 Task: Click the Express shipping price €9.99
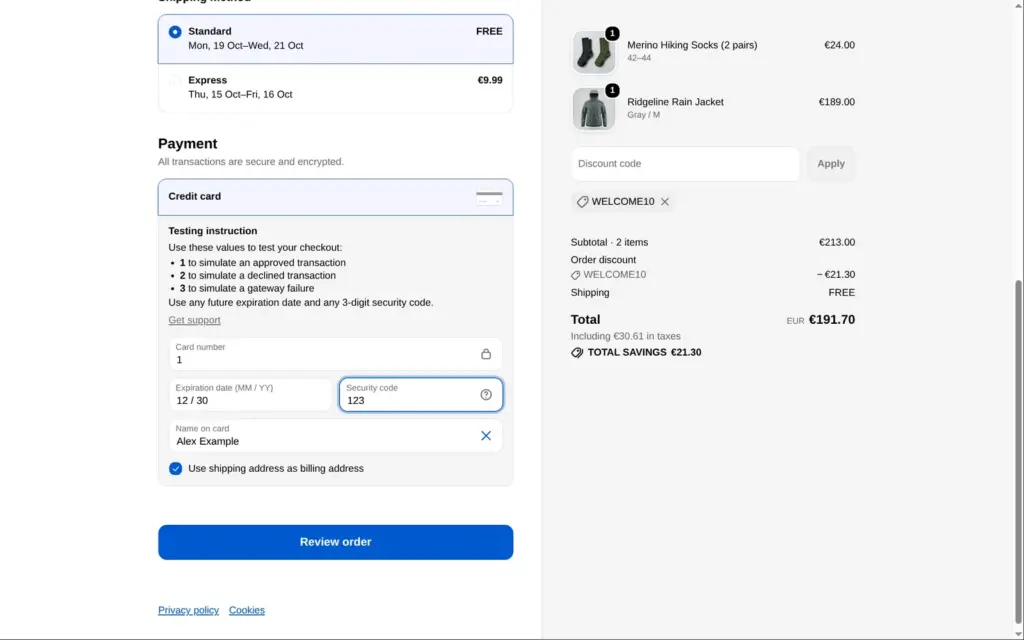click(490, 80)
